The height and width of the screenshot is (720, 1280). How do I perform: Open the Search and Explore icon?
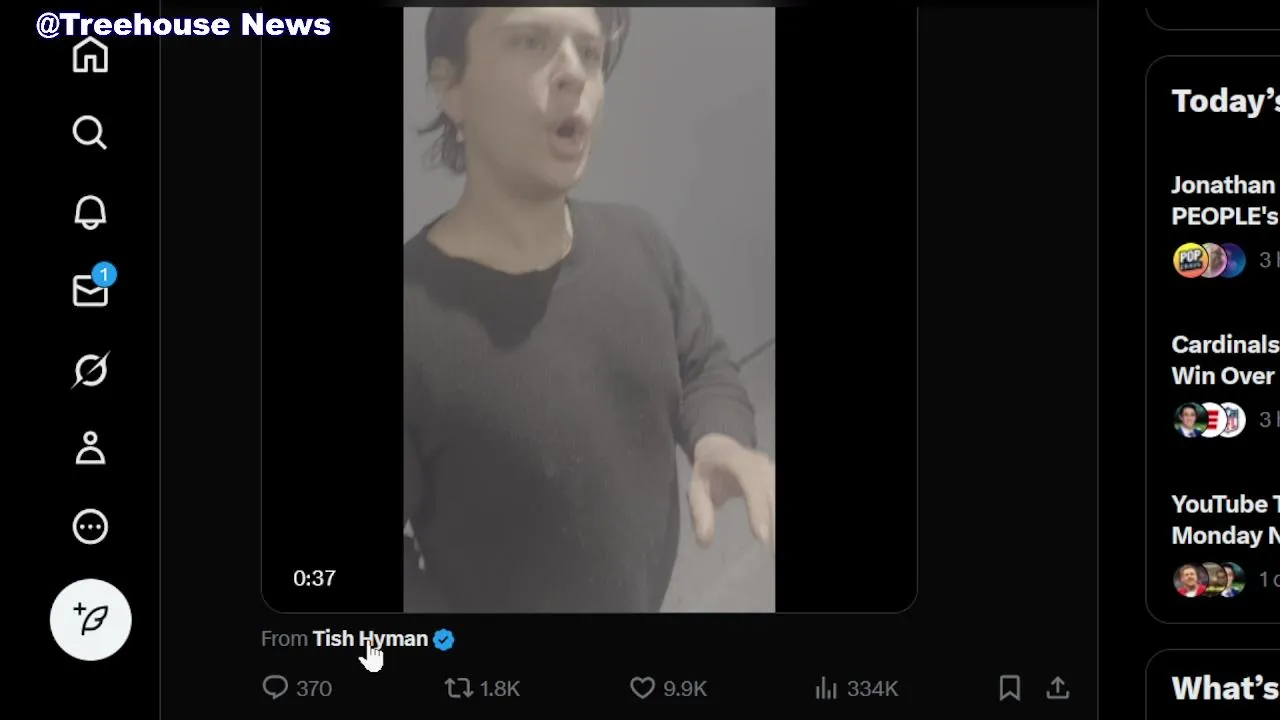(90, 132)
